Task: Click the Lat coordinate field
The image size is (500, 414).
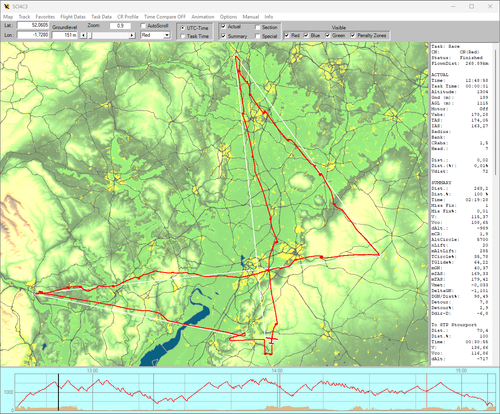Action: click(33, 25)
